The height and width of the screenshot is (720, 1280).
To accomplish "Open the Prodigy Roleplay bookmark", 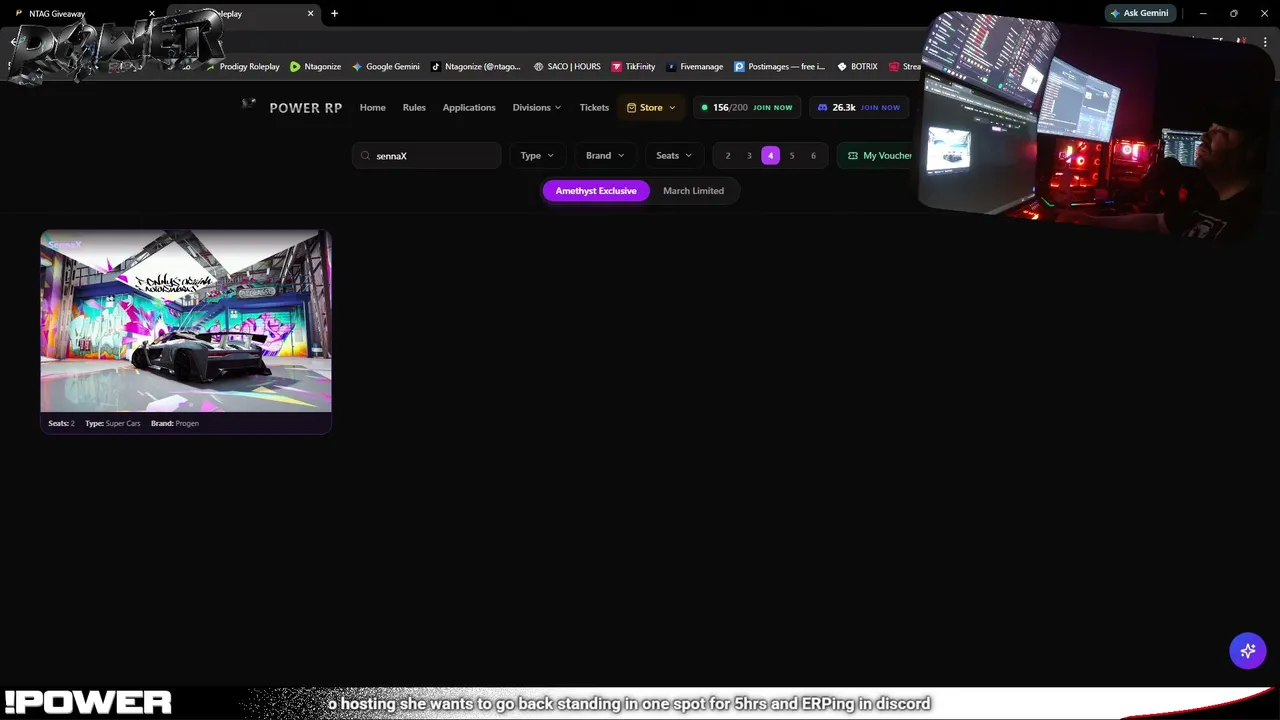I will tap(245, 67).
